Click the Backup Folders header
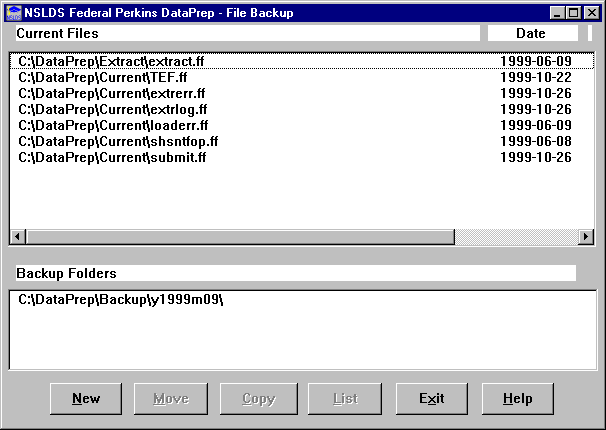This screenshot has height=430, width=606. pos(296,273)
